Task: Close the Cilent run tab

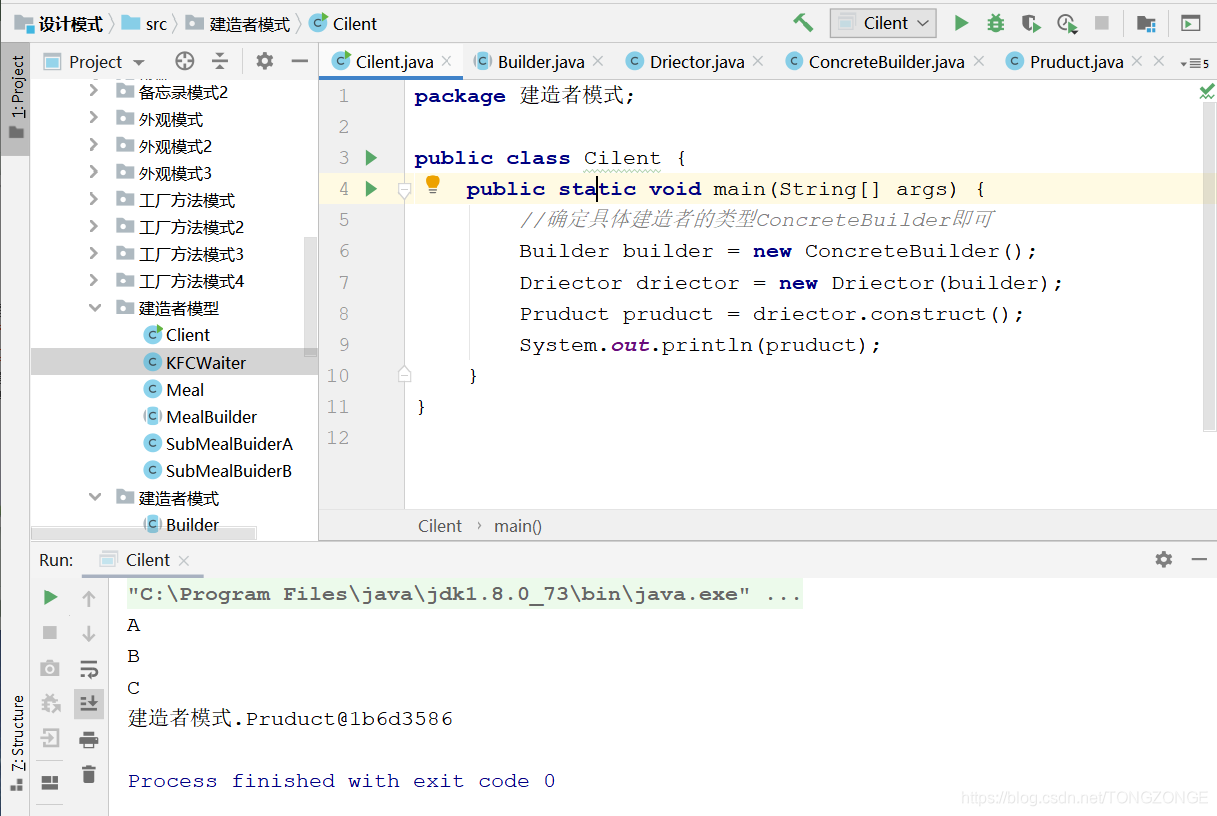Action: coord(184,560)
